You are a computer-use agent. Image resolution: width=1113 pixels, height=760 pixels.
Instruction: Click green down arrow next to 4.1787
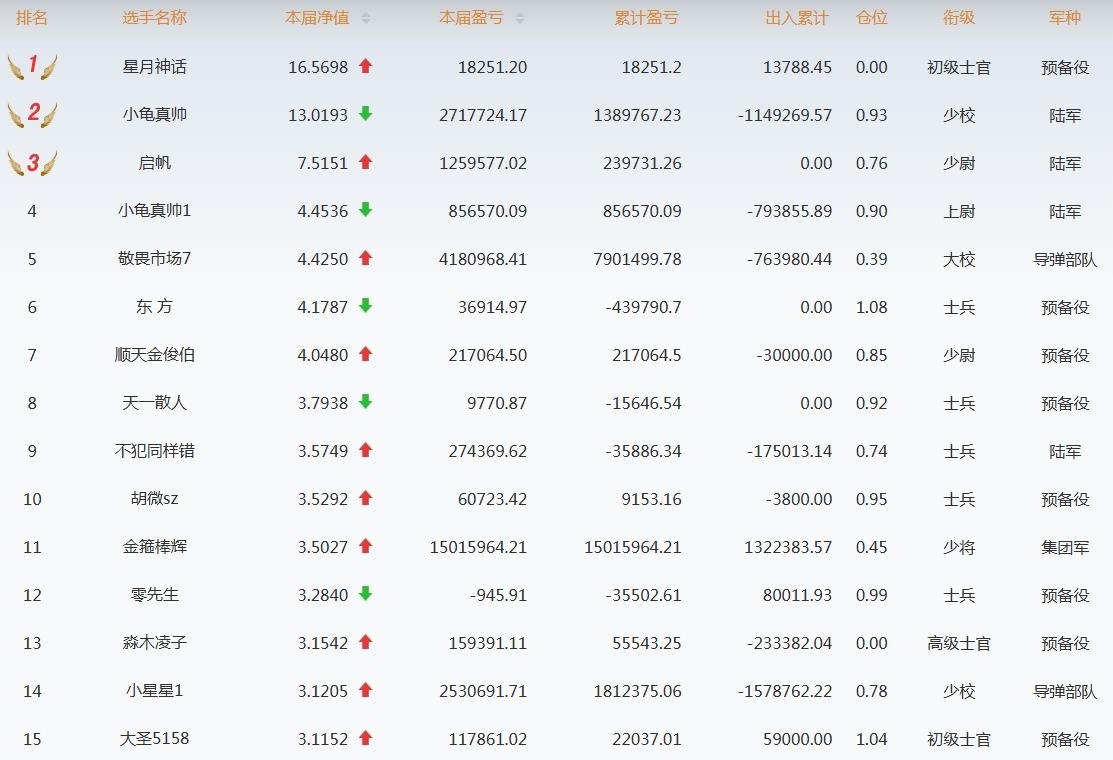(x=366, y=306)
